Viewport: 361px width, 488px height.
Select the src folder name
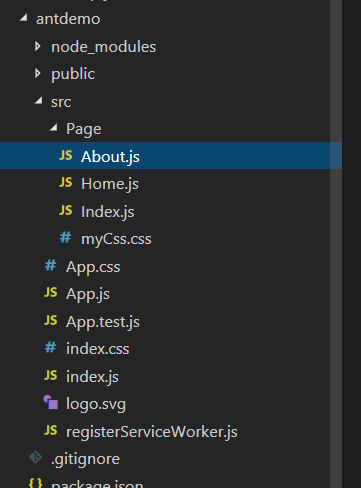[61, 102]
